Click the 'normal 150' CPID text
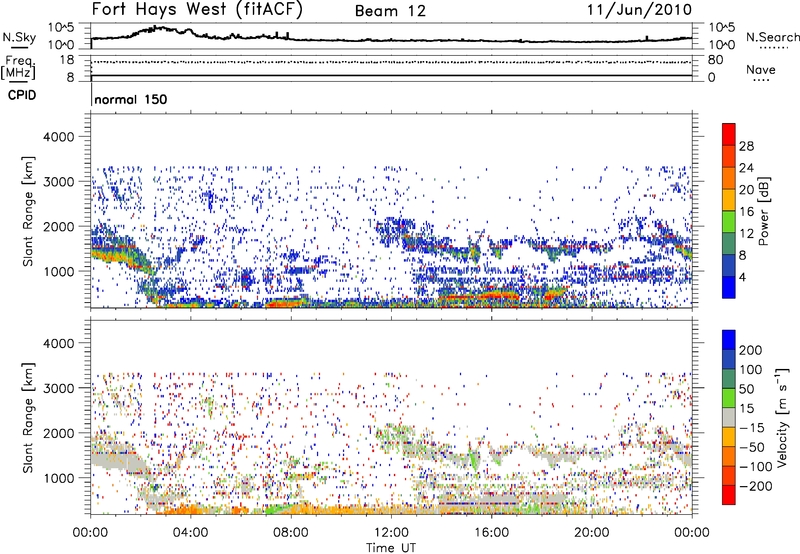 point(131,99)
